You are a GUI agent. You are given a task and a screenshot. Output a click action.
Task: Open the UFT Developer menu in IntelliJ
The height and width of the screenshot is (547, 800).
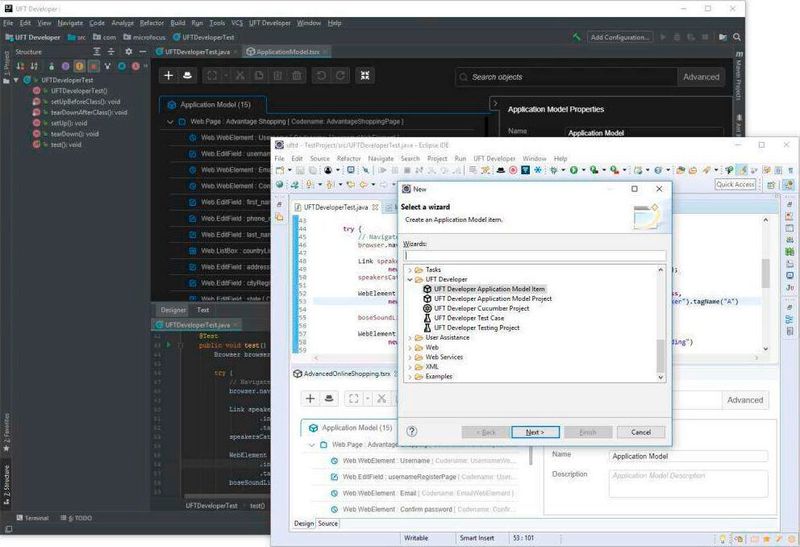pyautogui.click(x=269, y=23)
